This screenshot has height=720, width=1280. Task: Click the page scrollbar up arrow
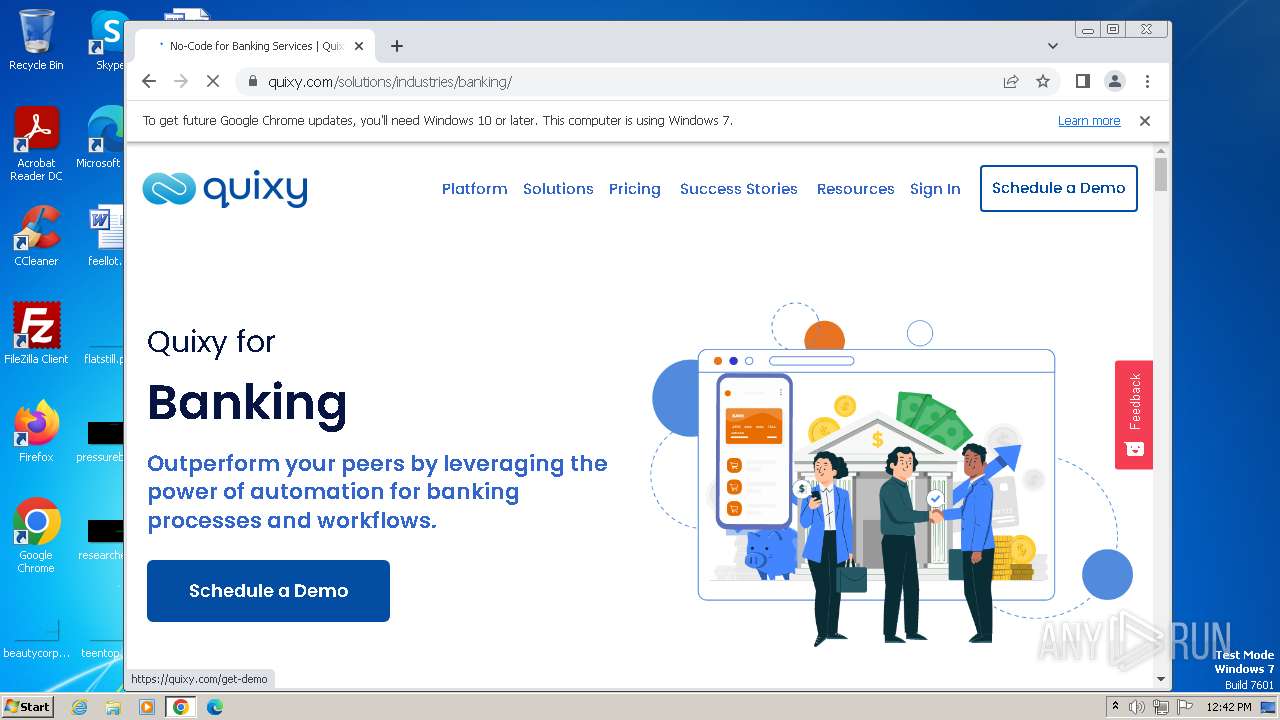(1161, 151)
